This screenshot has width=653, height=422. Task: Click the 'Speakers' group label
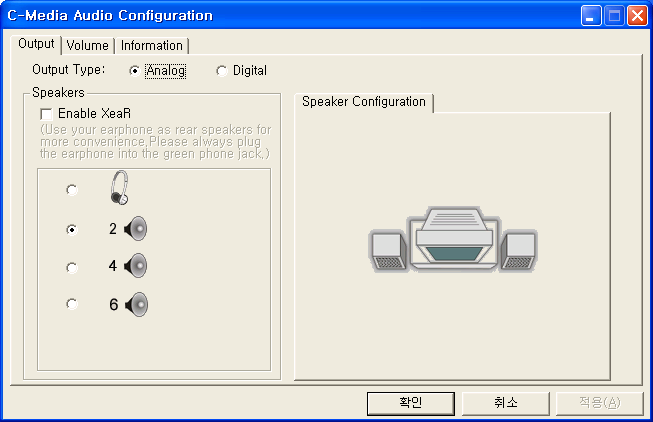pos(58,92)
